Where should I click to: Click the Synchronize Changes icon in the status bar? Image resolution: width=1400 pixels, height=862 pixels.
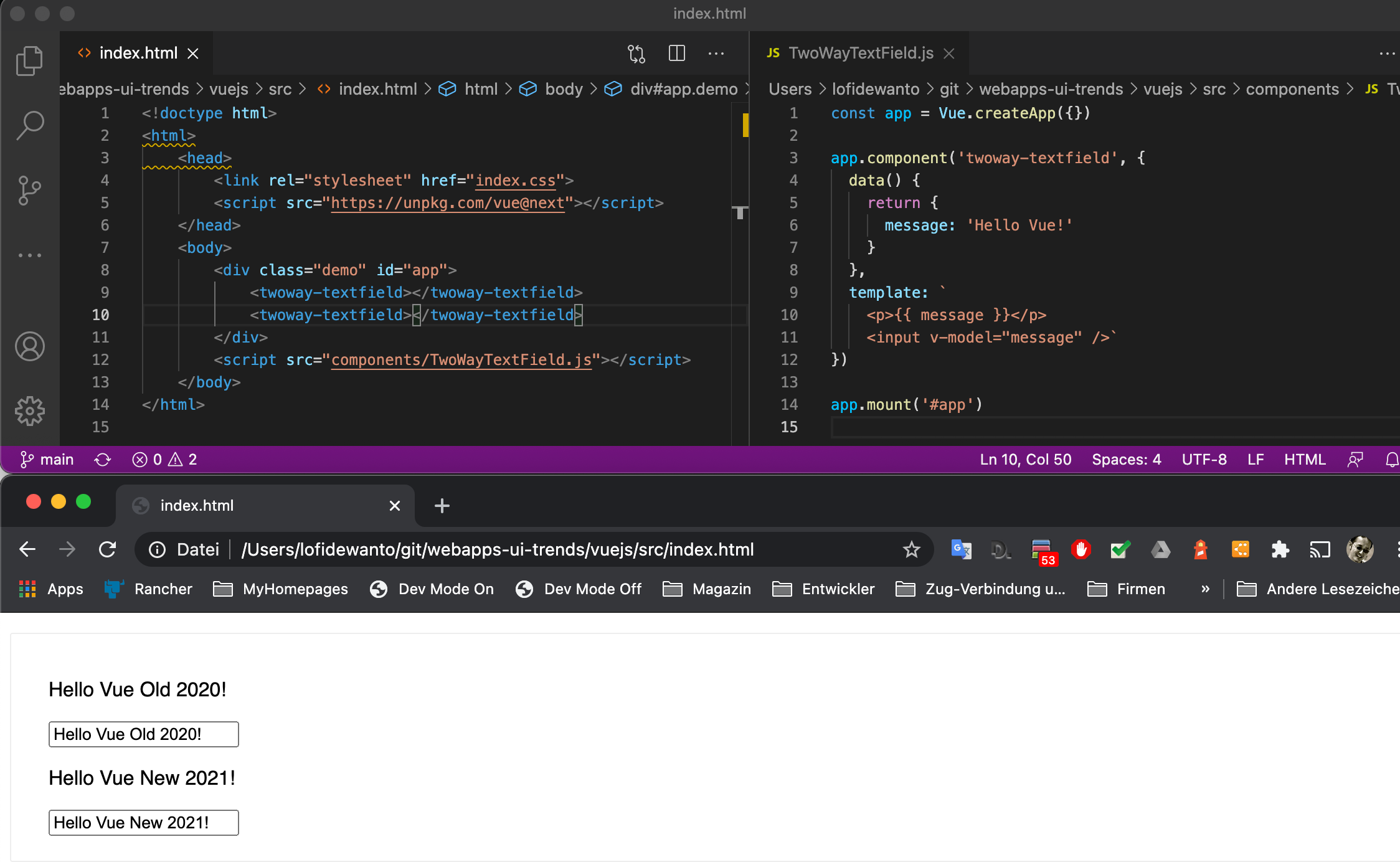point(103,459)
